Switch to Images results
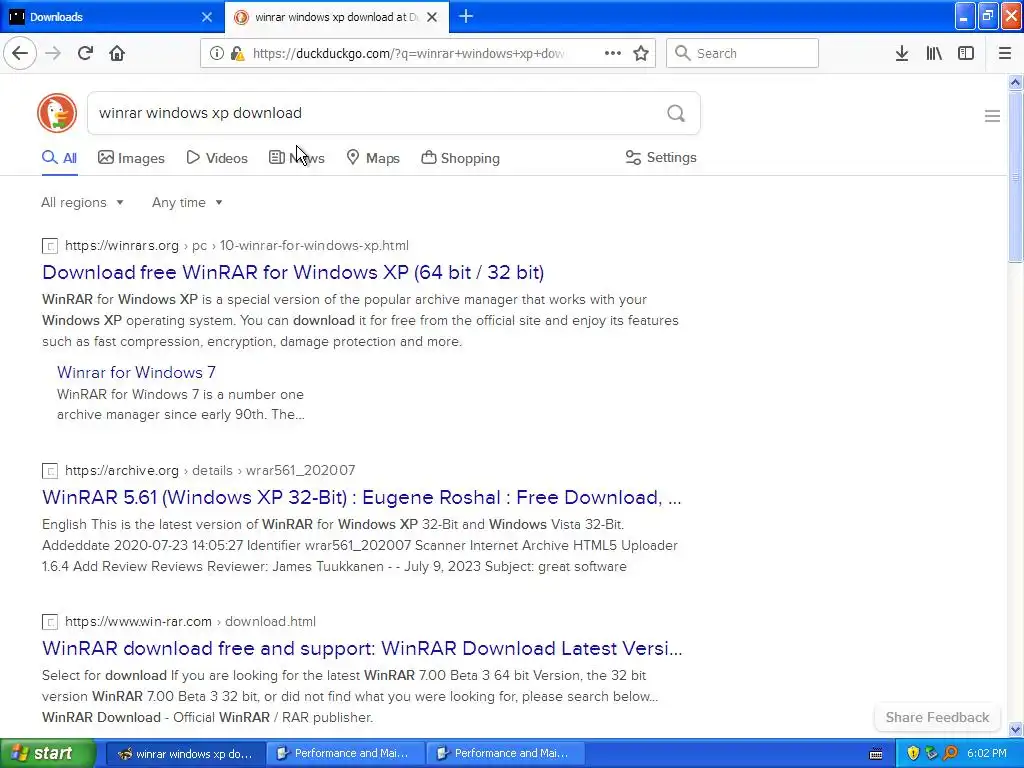 point(131,158)
